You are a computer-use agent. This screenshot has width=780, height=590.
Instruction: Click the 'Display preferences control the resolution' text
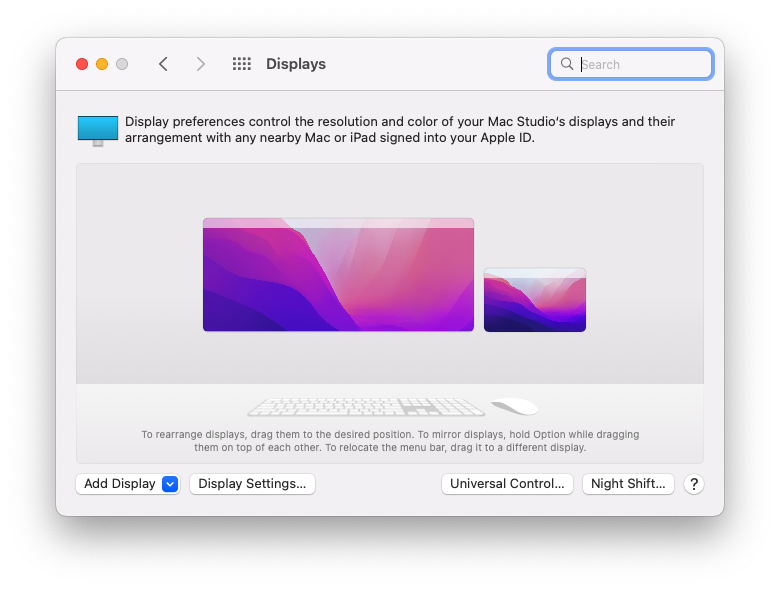coord(400,129)
